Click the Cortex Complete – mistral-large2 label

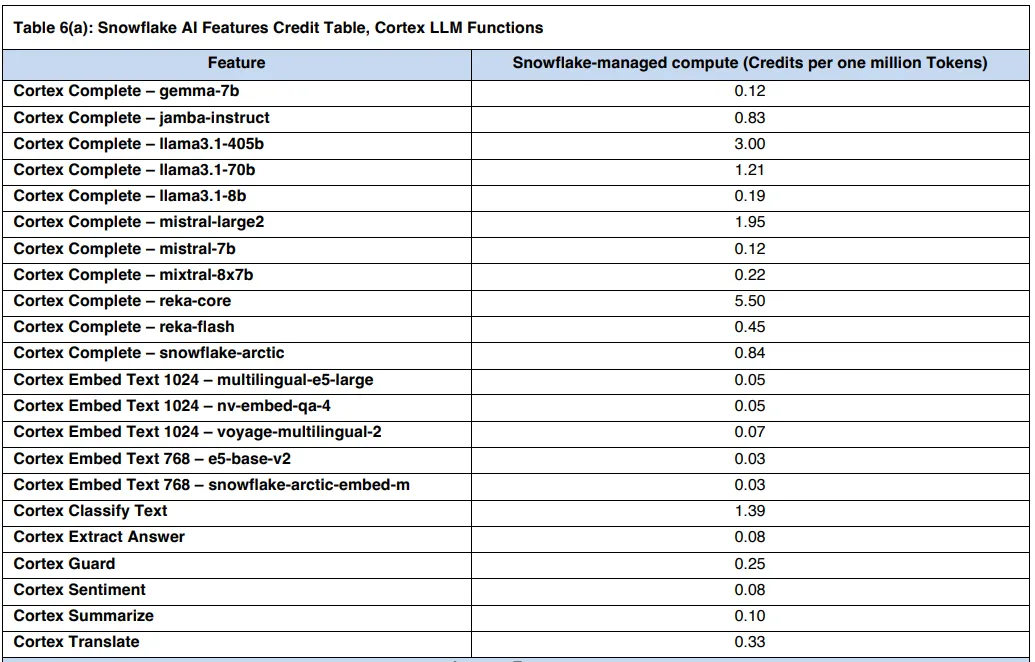click(139, 222)
